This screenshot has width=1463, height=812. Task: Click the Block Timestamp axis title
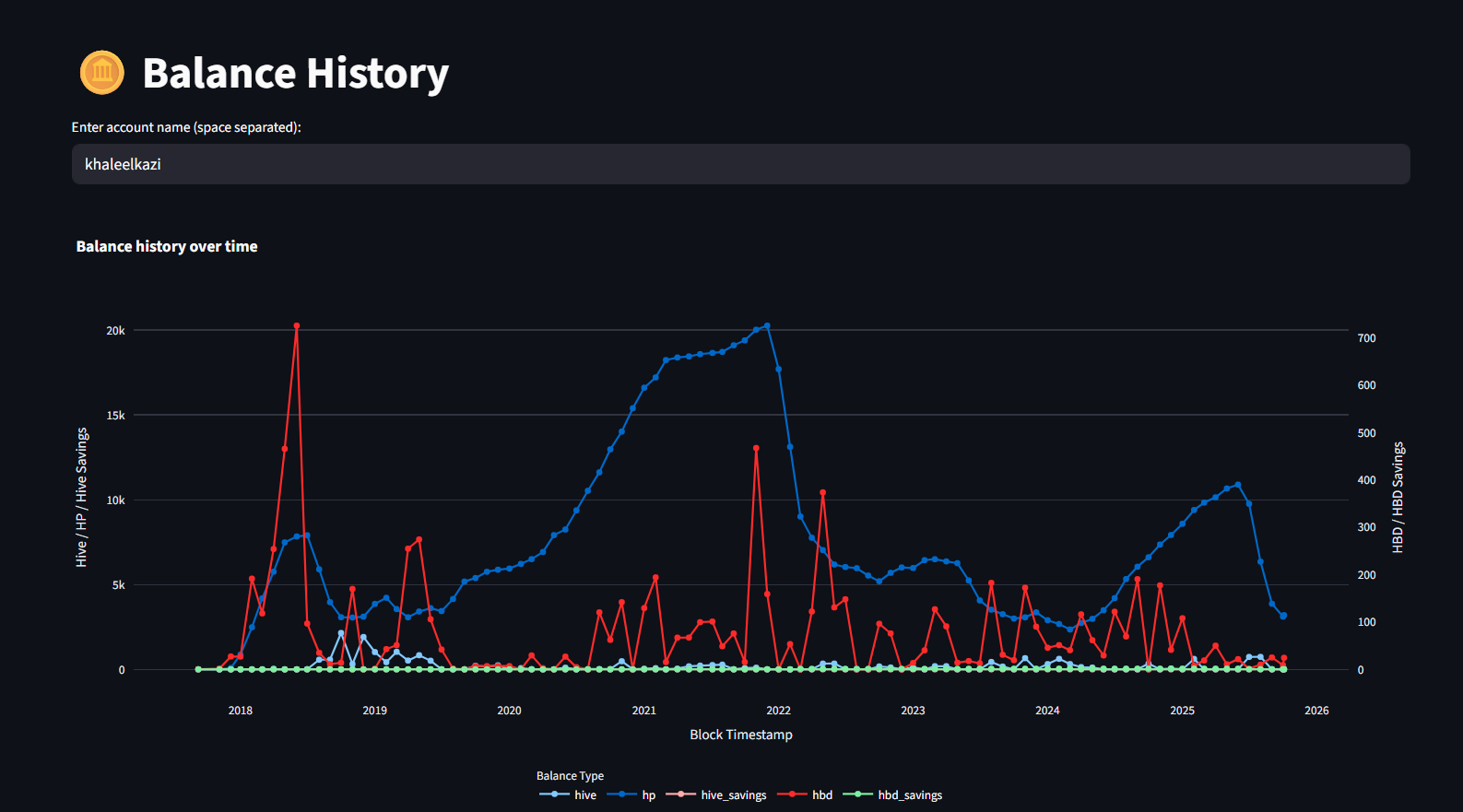740,735
